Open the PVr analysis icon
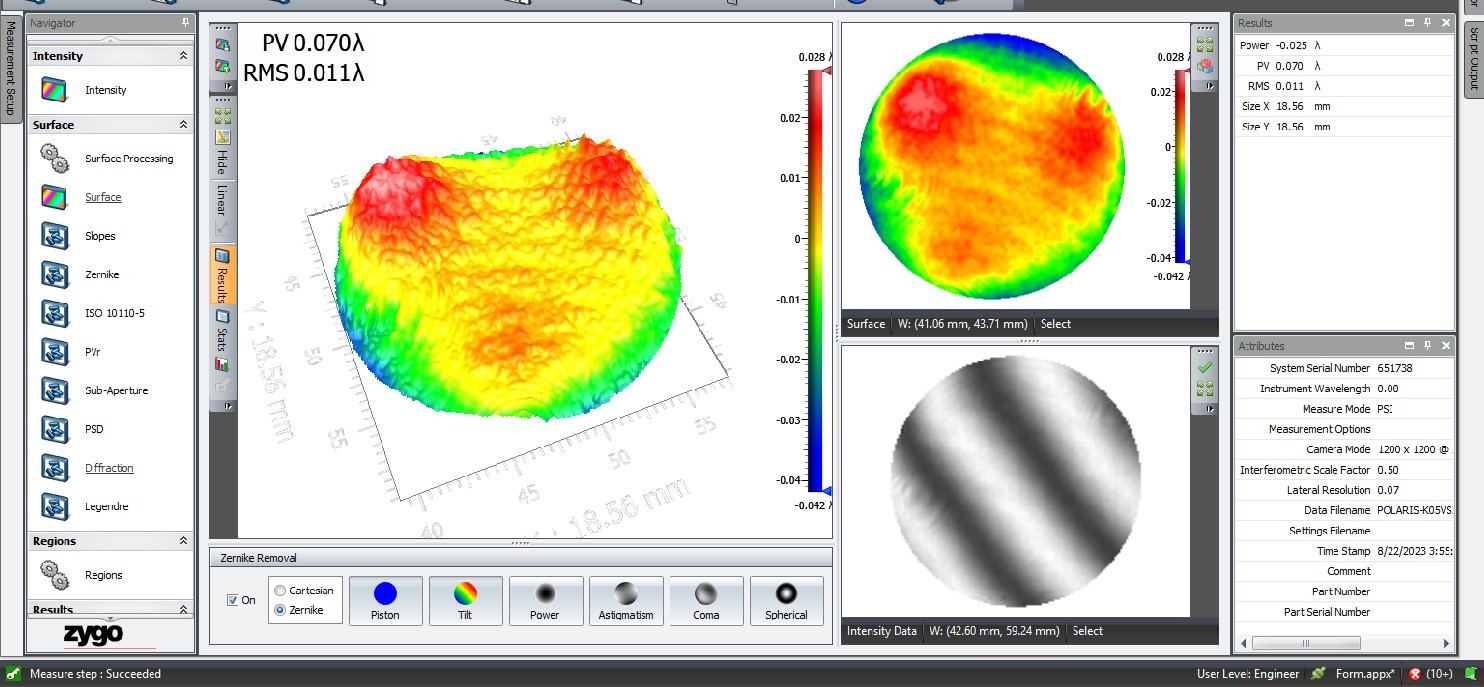The height and width of the screenshot is (687, 1484). (54, 351)
